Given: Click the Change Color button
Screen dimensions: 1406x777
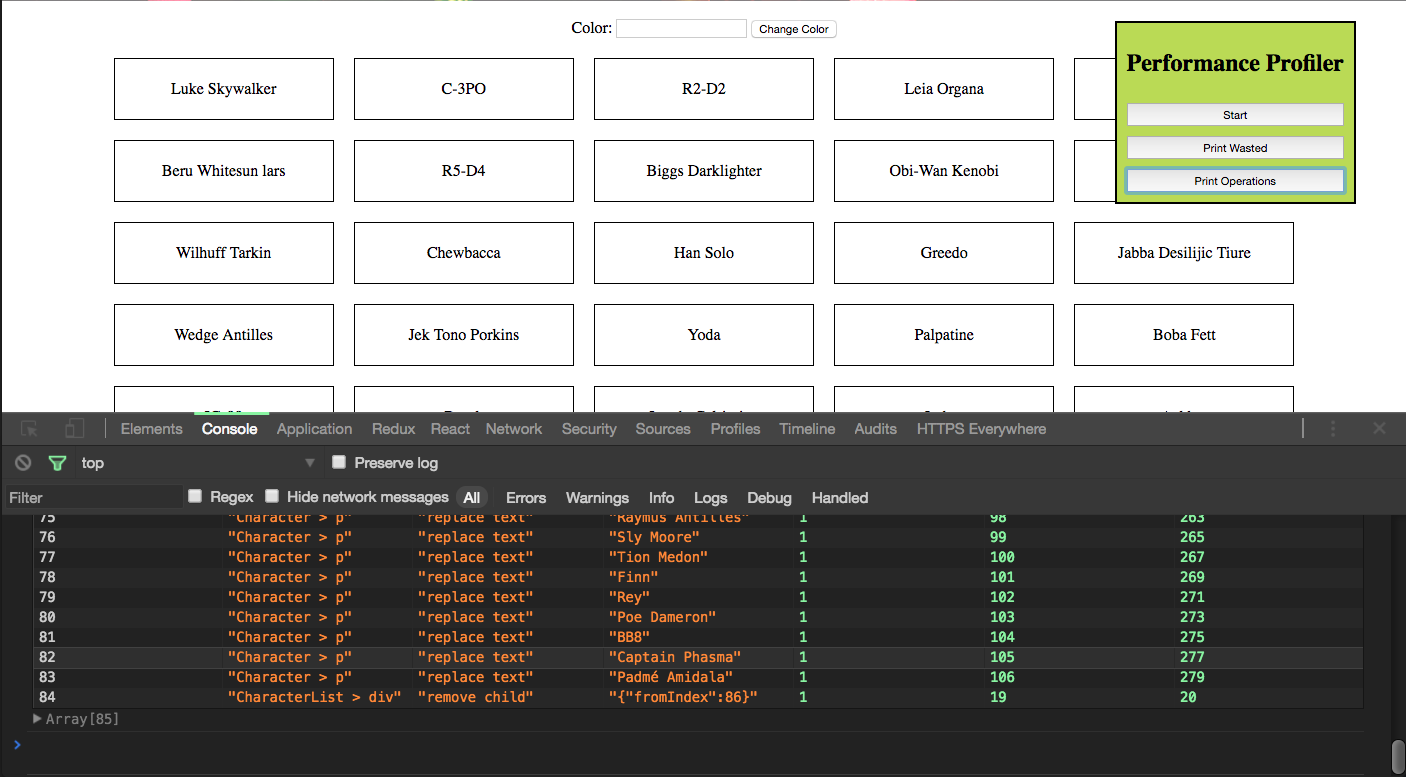Looking at the screenshot, I should click(793, 29).
